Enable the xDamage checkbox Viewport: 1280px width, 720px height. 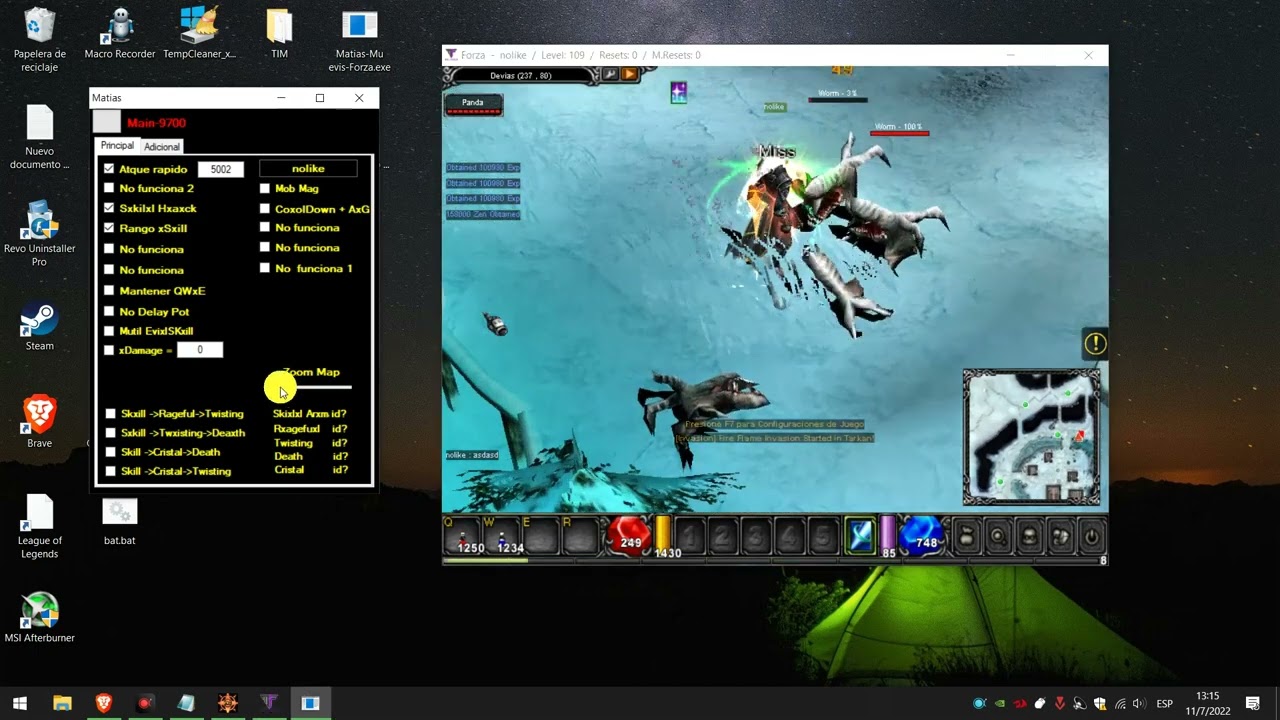click(109, 350)
